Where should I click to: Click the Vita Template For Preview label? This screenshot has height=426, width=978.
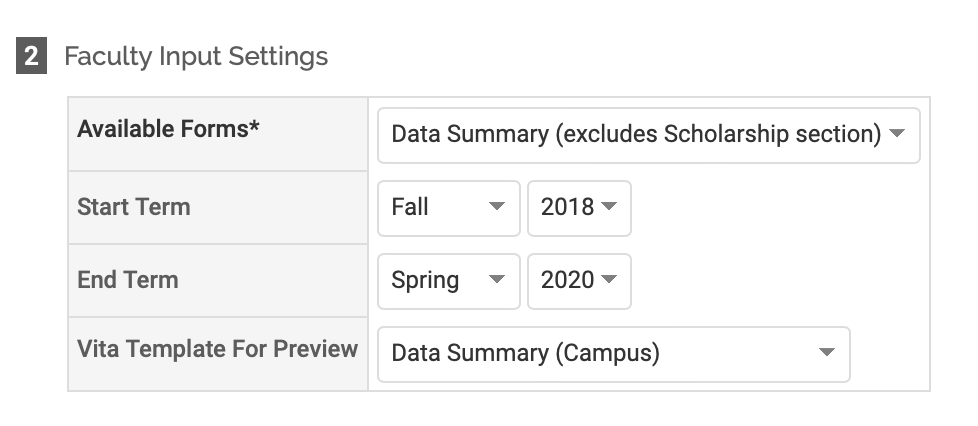217,349
